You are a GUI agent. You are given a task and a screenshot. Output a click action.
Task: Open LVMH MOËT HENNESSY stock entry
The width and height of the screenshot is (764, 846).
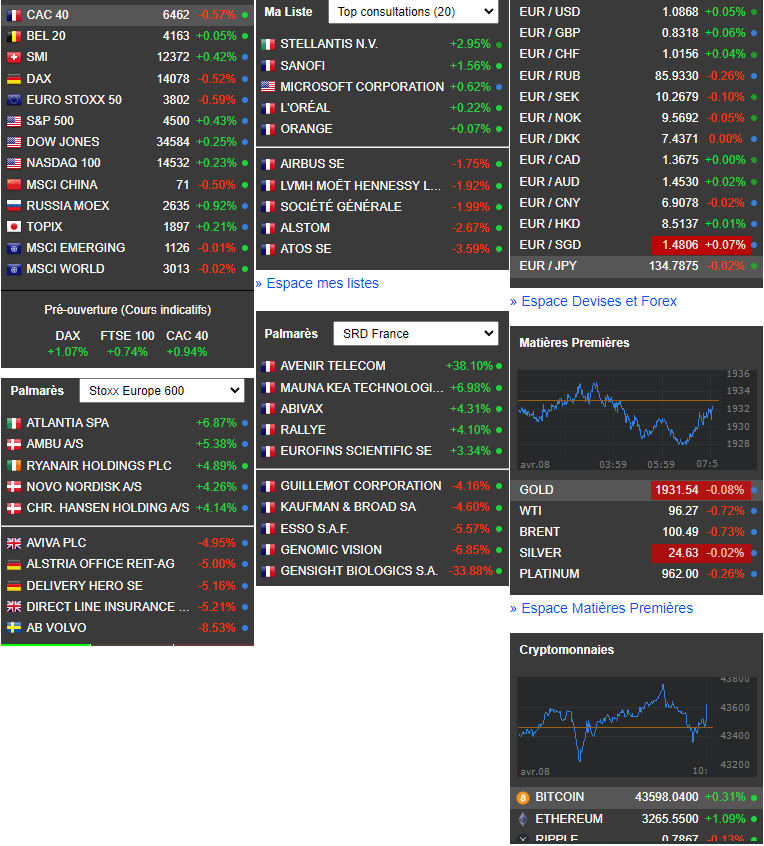coord(382,186)
